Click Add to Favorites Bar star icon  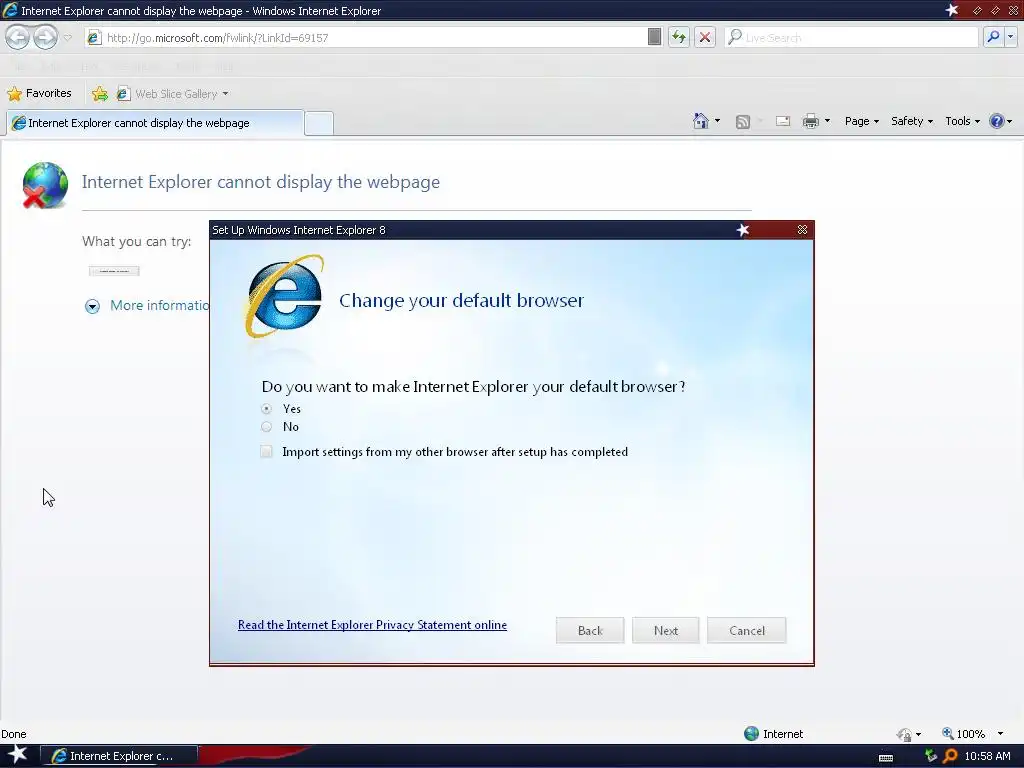click(100, 94)
